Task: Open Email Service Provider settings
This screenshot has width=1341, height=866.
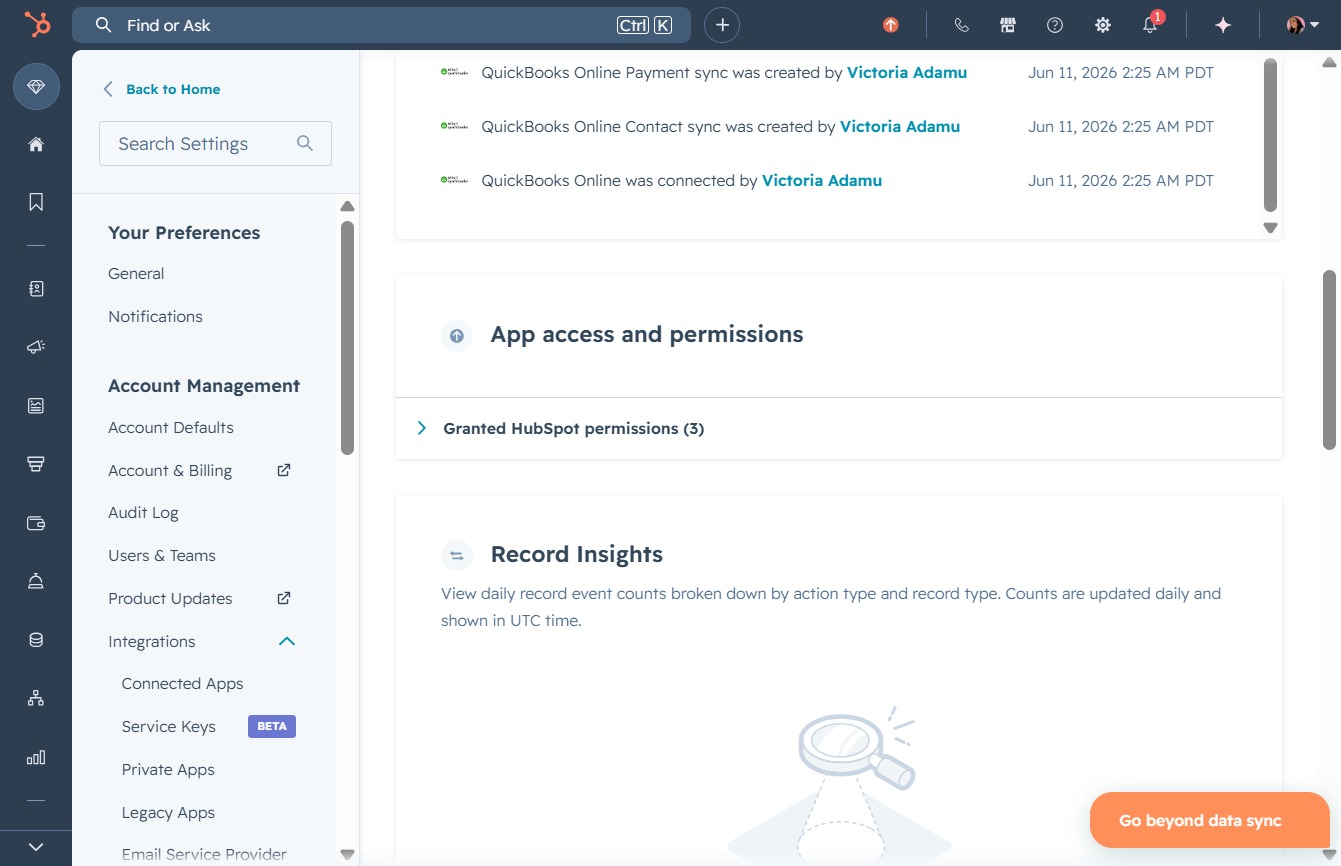Action: pyautogui.click(x=204, y=855)
